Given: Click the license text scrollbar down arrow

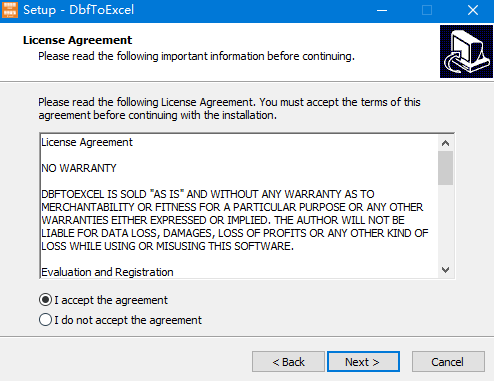Looking at the screenshot, I should click(x=445, y=270).
